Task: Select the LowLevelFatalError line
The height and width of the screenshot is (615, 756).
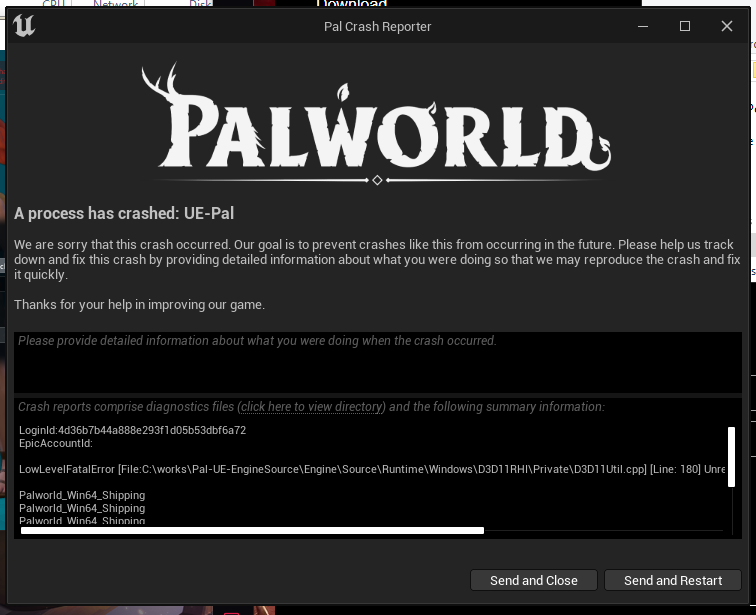Action: tap(372, 469)
